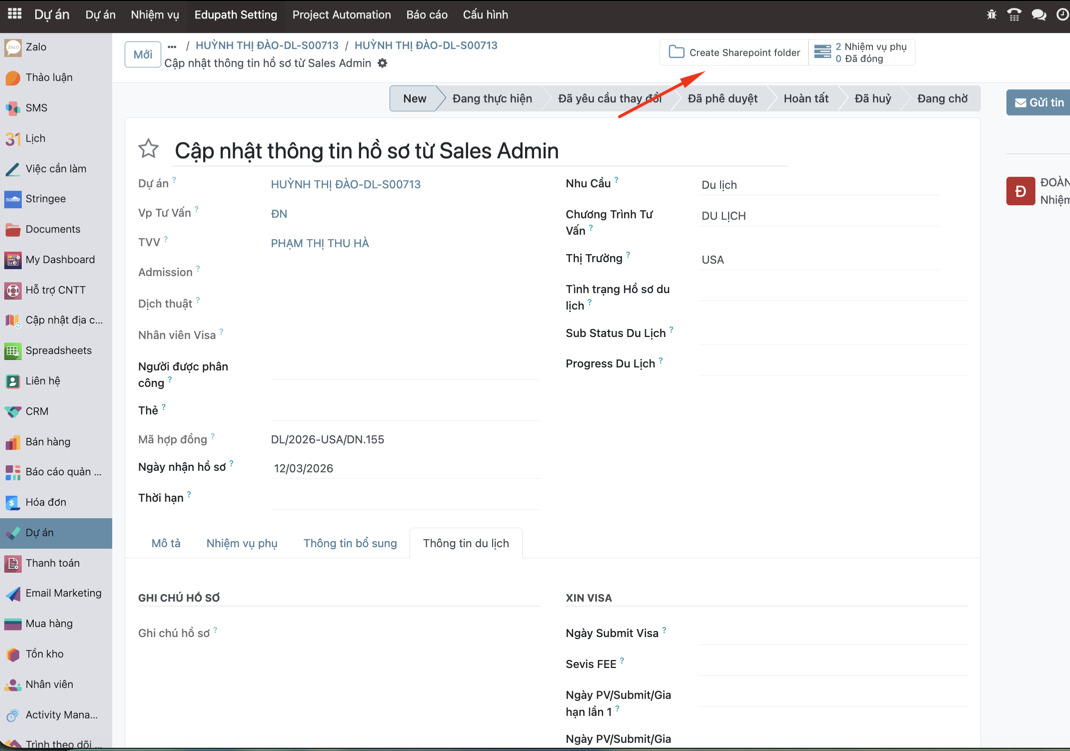Open Hỗ trợ CNTT app icon

point(13,290)
